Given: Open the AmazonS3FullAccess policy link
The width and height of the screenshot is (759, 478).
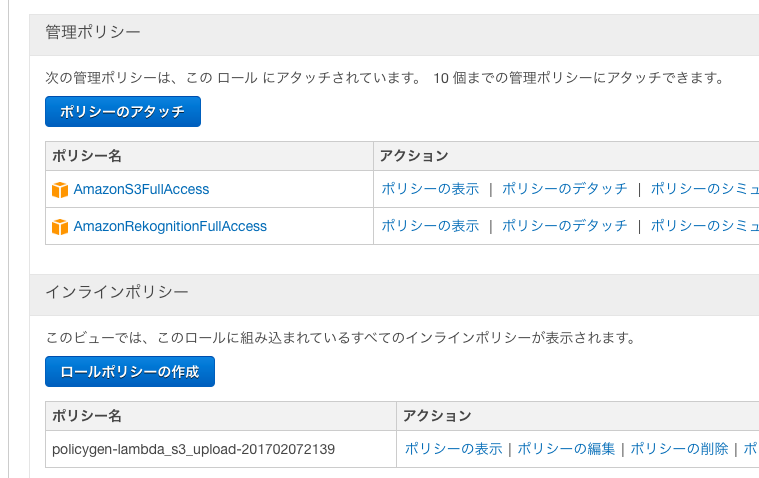Looking at the screenshot, I should pos(141,189).
